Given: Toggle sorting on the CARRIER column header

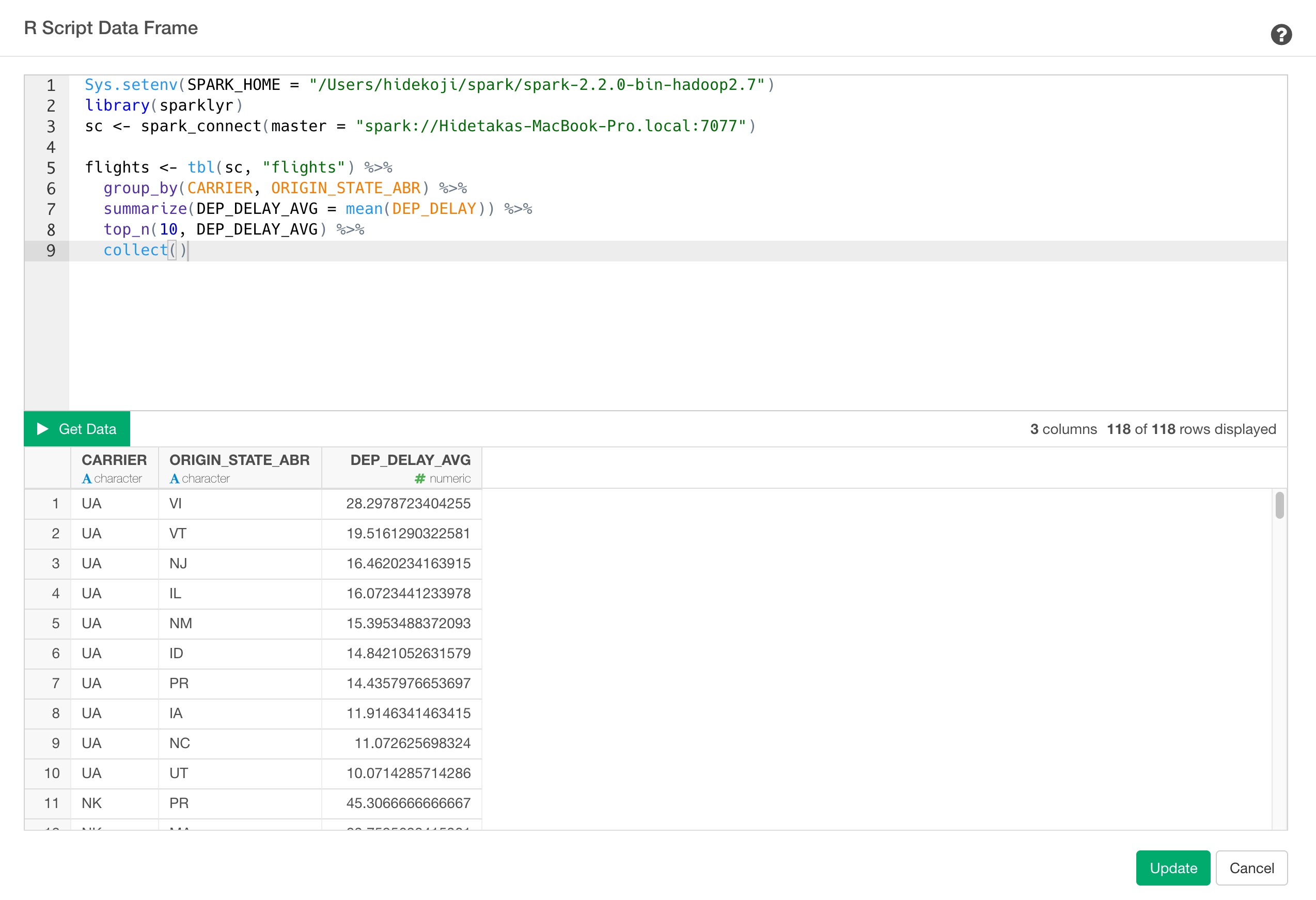Looking at the screenshot, I should coord(114,460).
